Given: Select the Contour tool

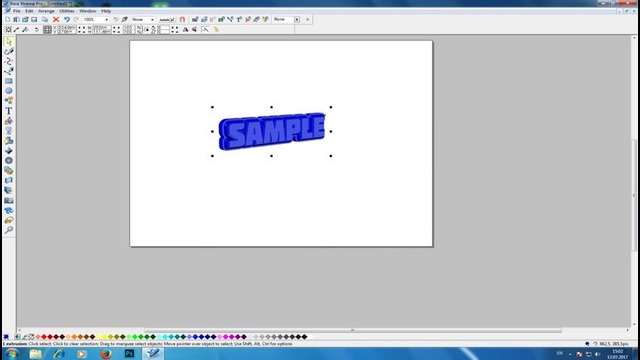Looking at the screenshot, I should 9,160.
